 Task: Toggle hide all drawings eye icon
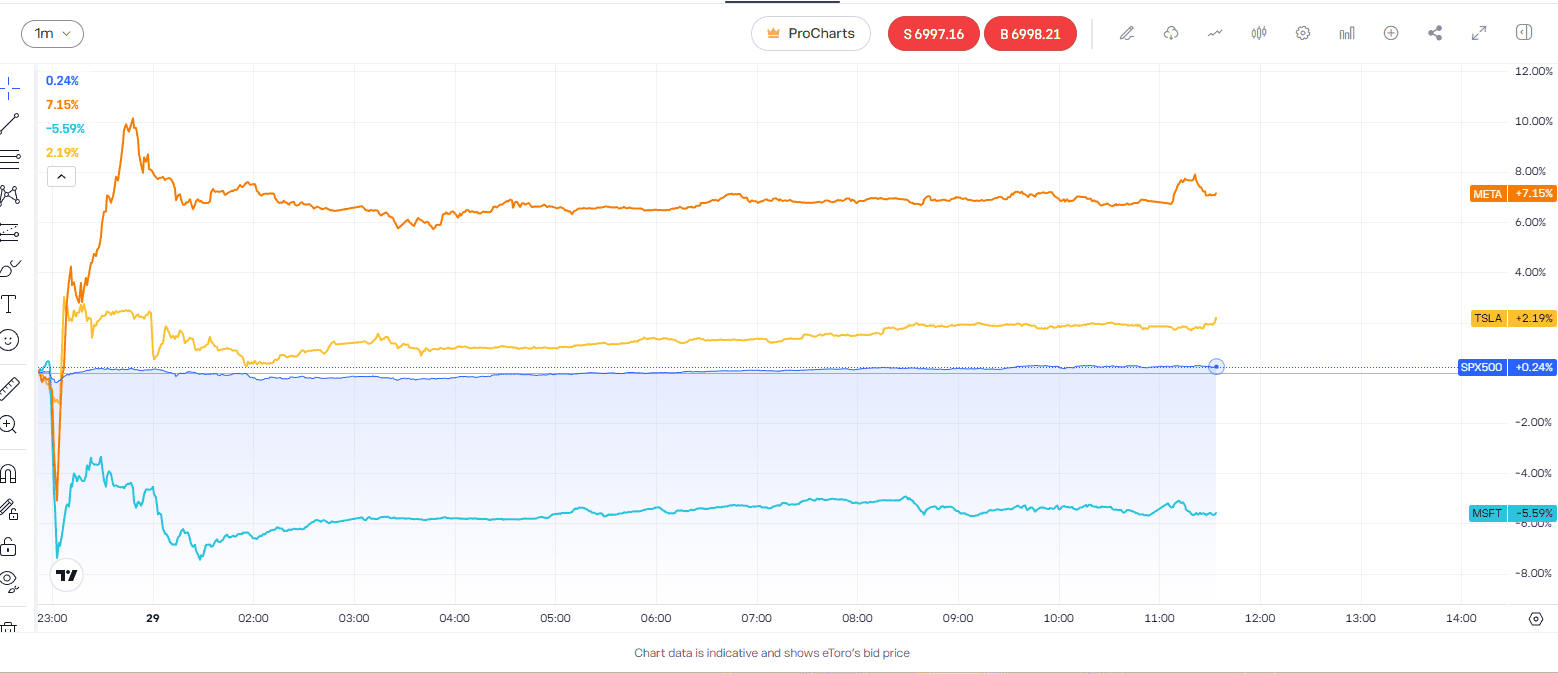(x=8, y=579)
